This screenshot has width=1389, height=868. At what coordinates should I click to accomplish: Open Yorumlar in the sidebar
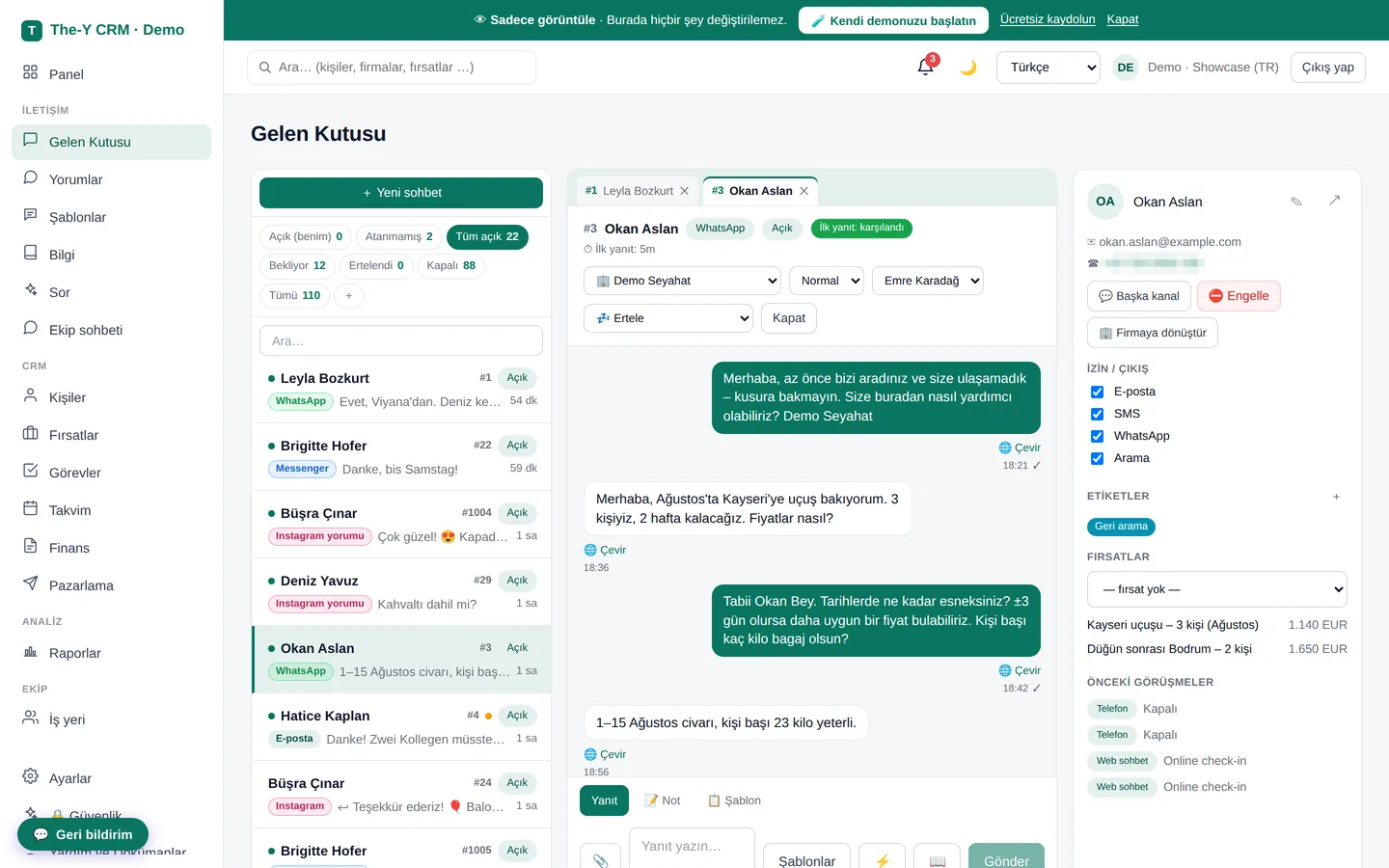click(x=111, y=179)
